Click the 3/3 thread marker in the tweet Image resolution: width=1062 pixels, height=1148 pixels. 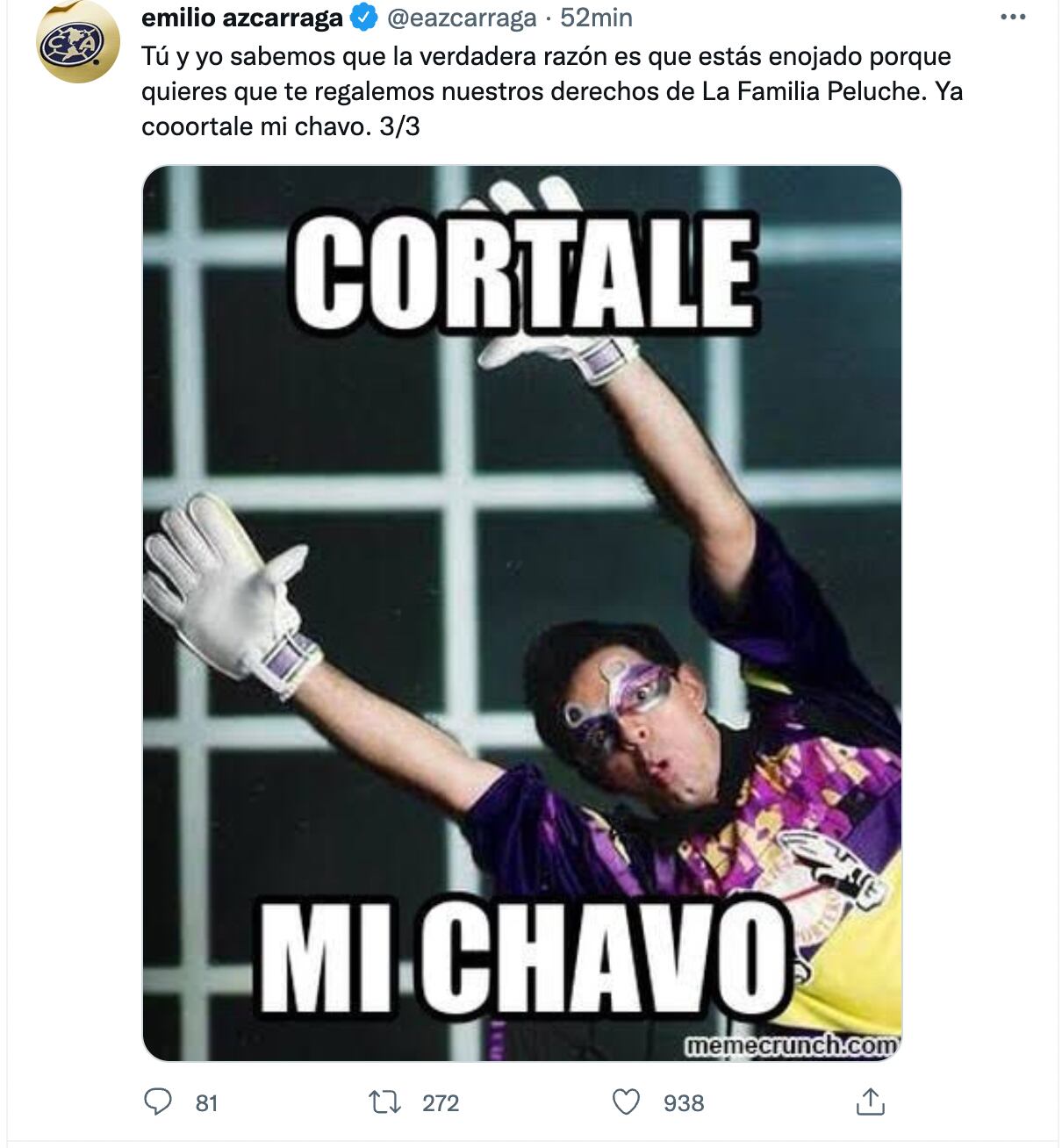click(x=399, y=126)
